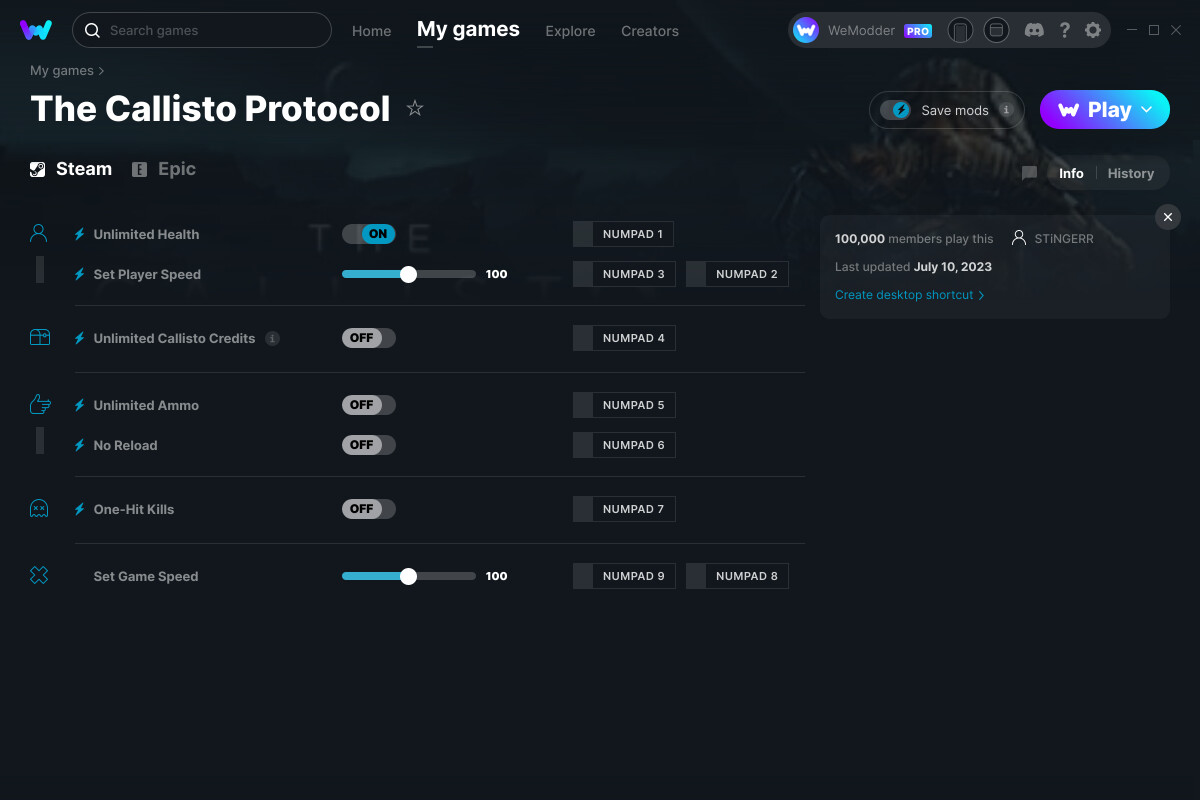Select the thumbs-up weapons category icon
Viewport: 1200px width, 800px height.
click(38, 403)
